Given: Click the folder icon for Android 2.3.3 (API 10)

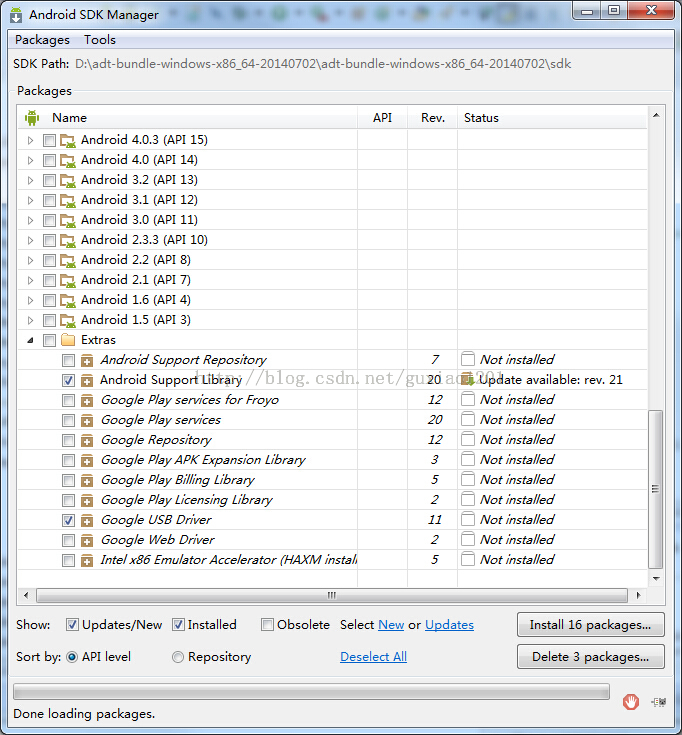Looking at the screenshot, I should [68, 240].
